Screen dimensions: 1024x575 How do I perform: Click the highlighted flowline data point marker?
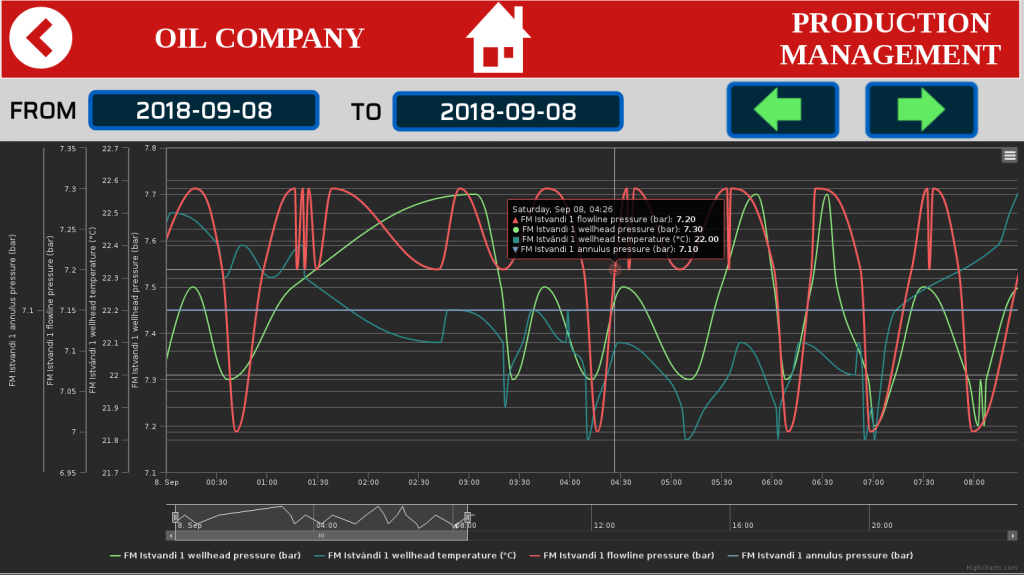[614, 269]
